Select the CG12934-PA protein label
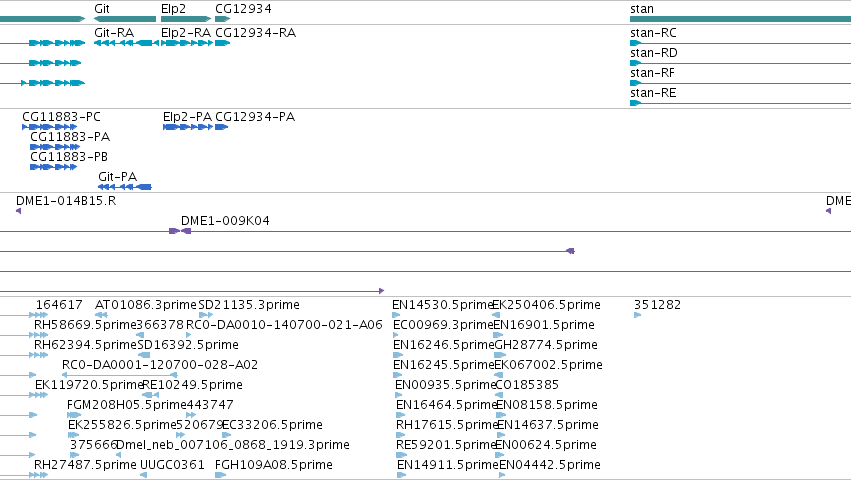Image resolution: width=851 pixels, height=480 pixels. pyautogui.click(x=255, y=117)
